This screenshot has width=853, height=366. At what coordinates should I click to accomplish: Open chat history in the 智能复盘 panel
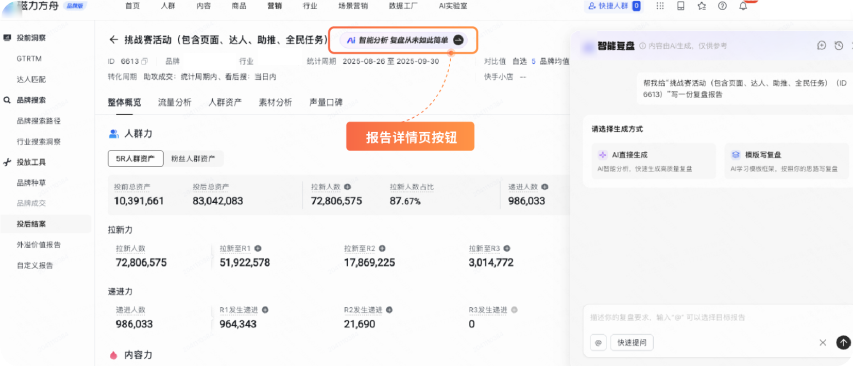tap(839, 46)
